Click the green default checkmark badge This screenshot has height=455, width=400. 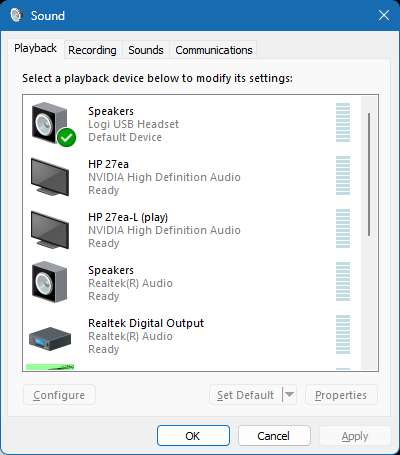click(x=66, y=138)
